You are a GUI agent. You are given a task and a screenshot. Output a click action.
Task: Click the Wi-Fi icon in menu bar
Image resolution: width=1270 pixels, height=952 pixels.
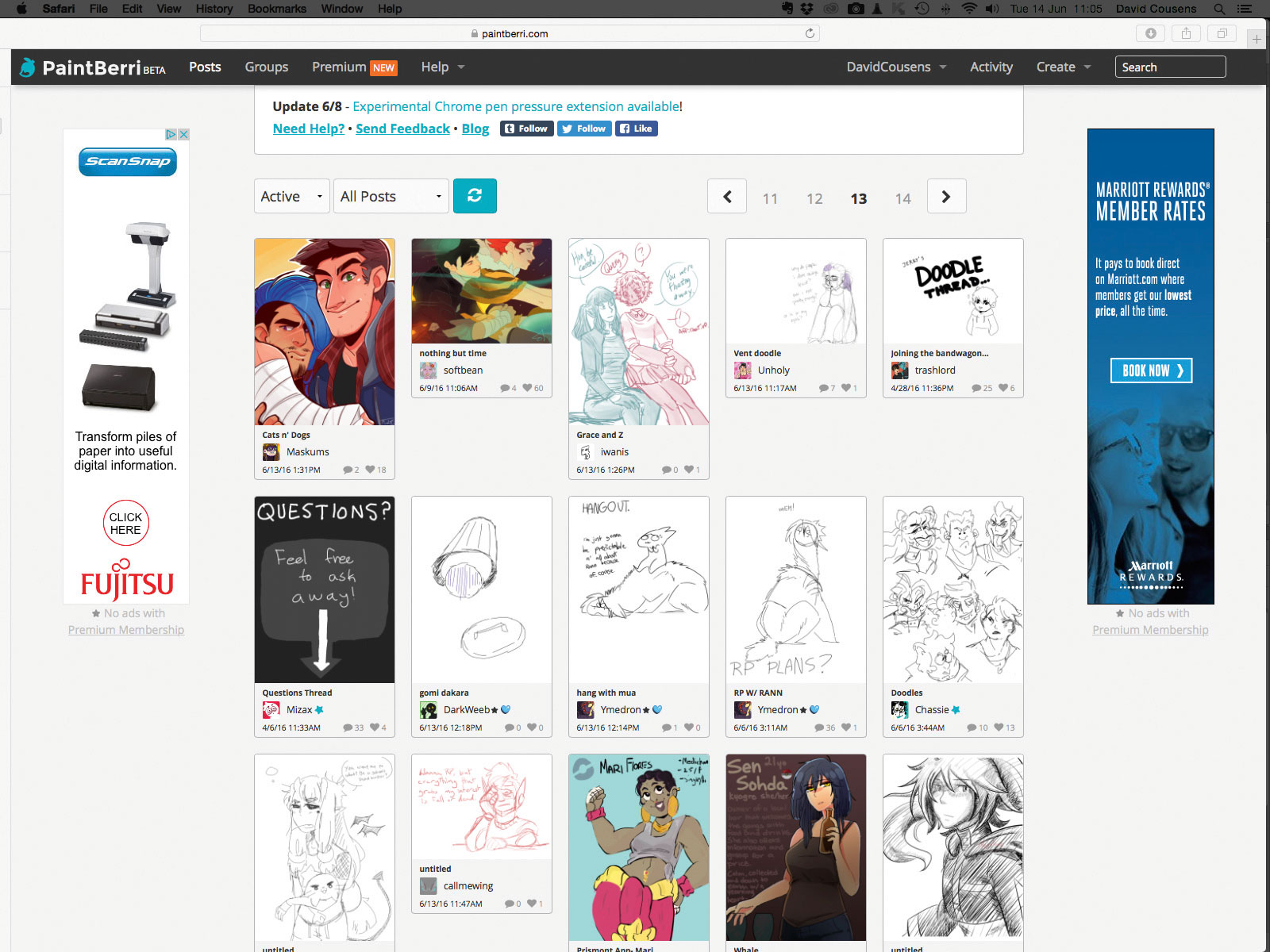pyautogui.click(x=969, y=9)
